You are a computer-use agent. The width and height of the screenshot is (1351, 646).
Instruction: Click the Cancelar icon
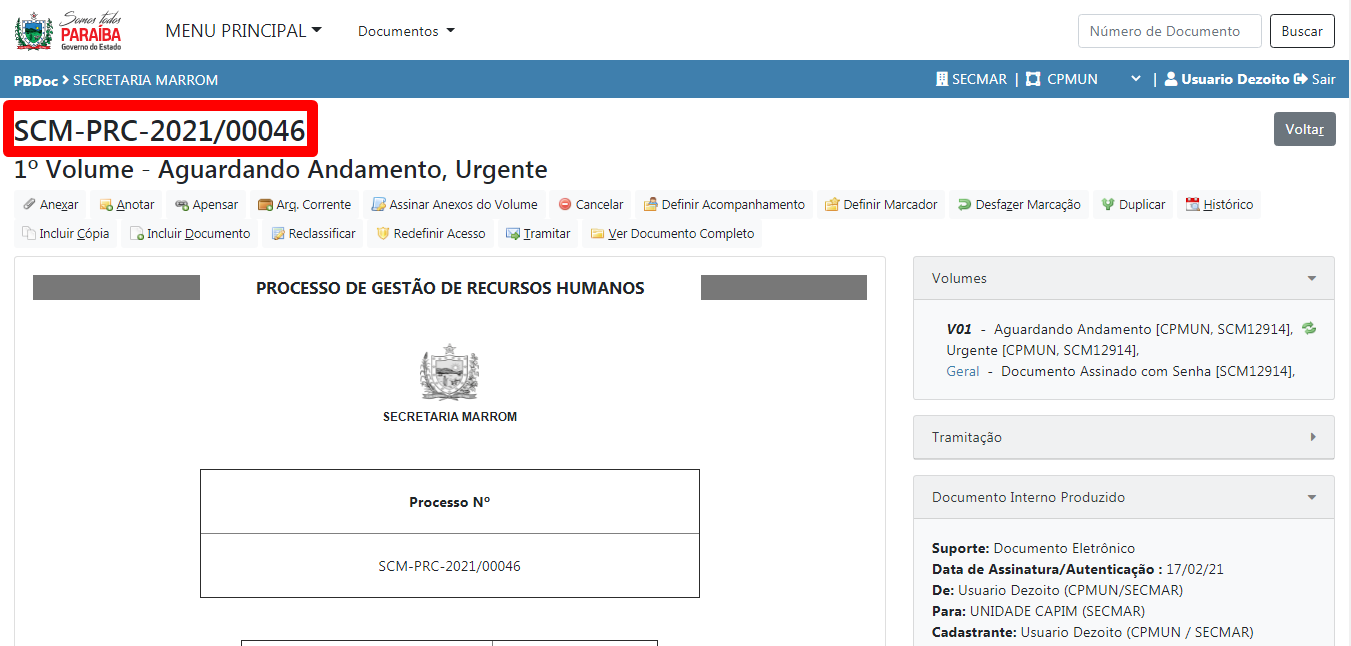pyautogui.click(x=590, y=204)
